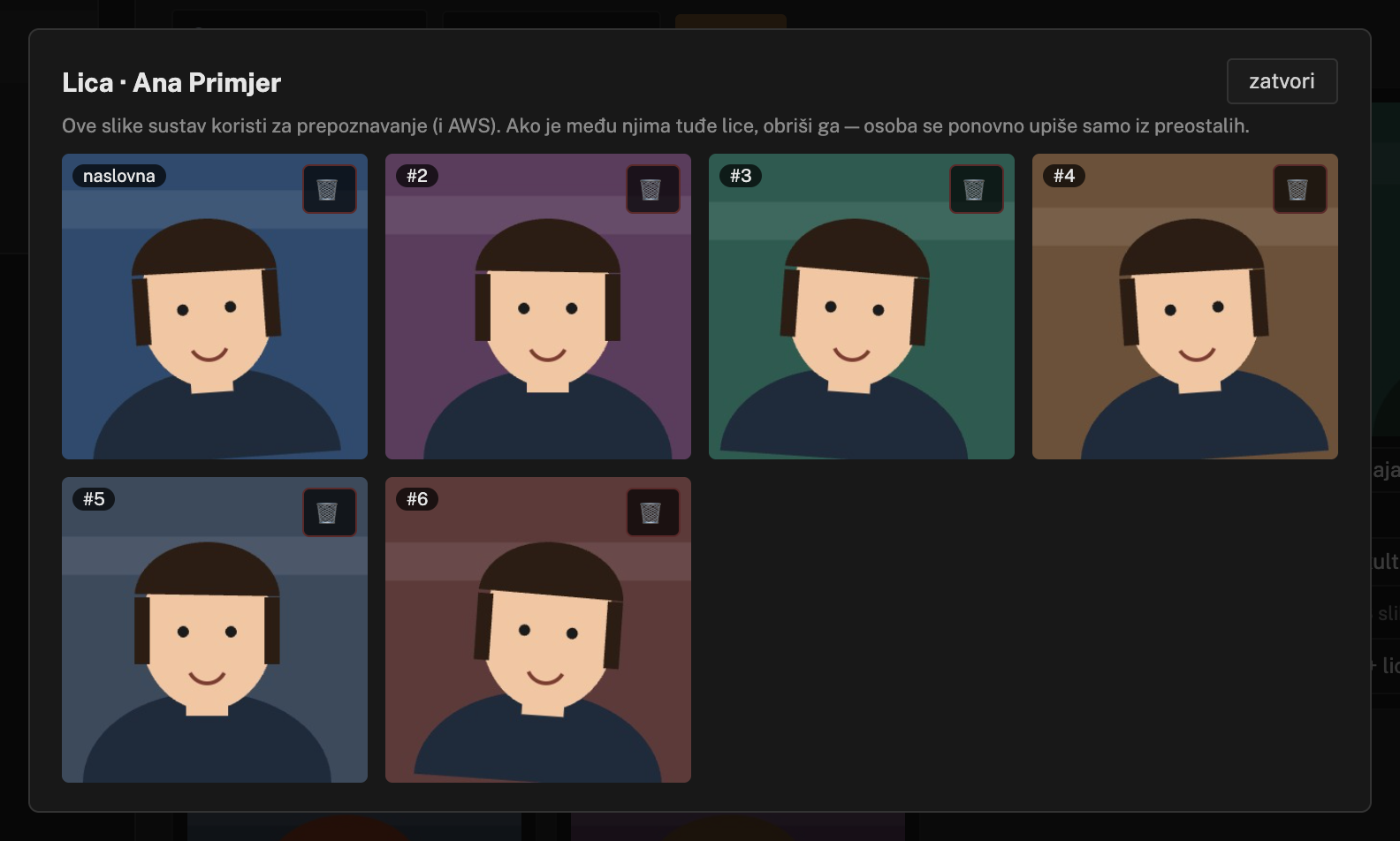
Task: Select face thumbnail #5 with grey background
Action: 215,630
